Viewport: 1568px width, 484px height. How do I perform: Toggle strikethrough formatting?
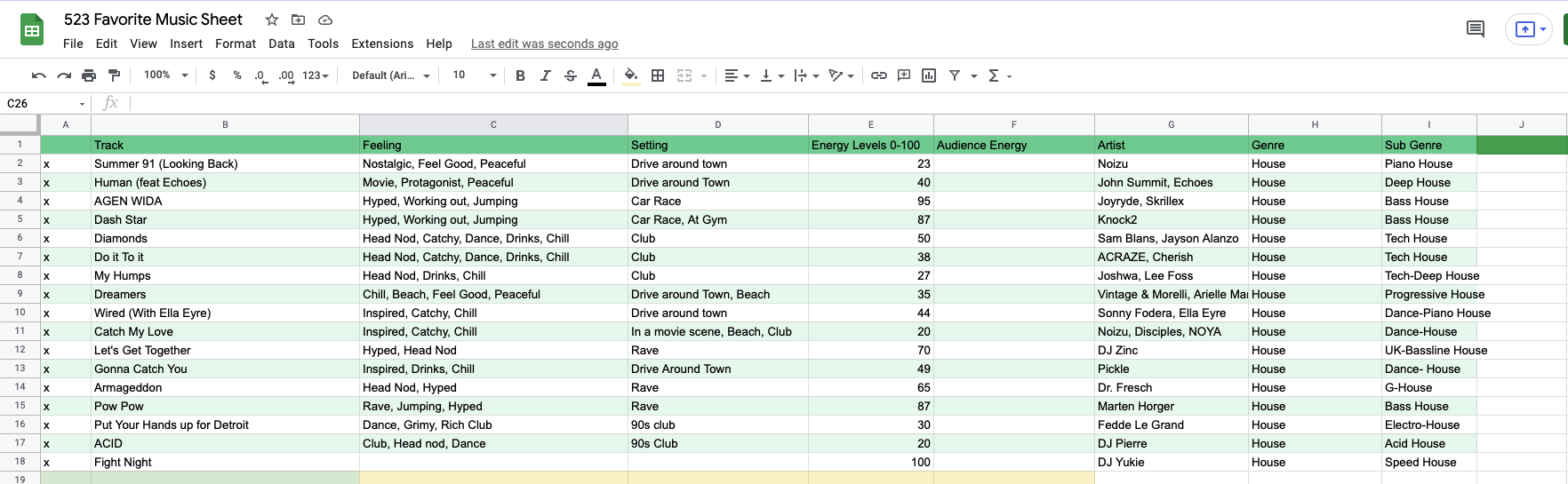point(571,75)
